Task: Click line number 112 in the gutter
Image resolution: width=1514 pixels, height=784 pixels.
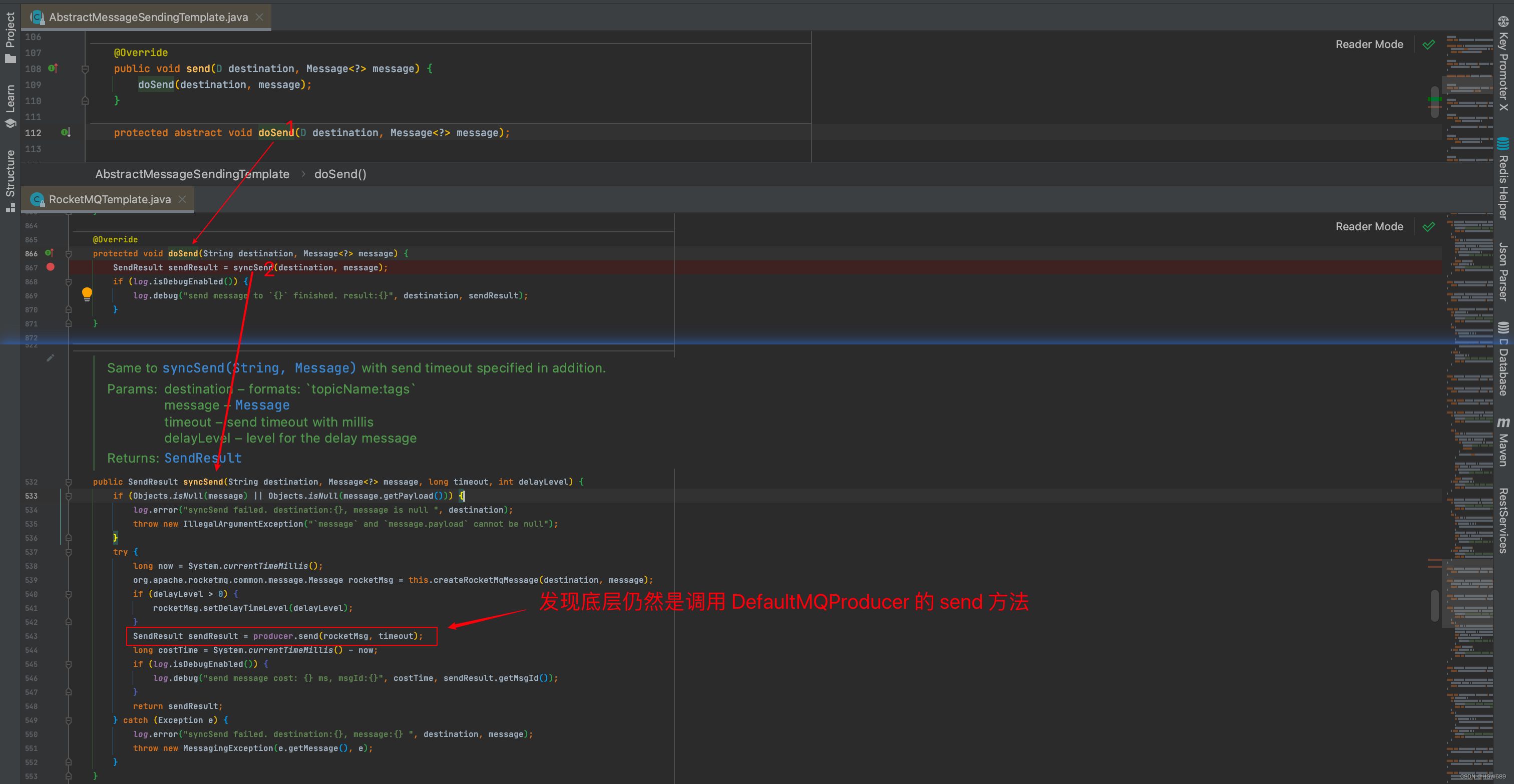Action: (33, 133)
